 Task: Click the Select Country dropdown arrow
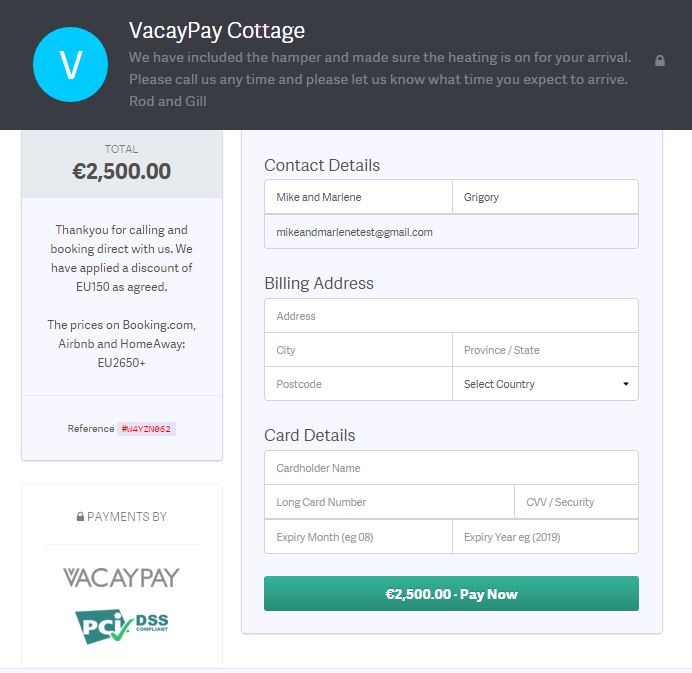coord(626,384)
